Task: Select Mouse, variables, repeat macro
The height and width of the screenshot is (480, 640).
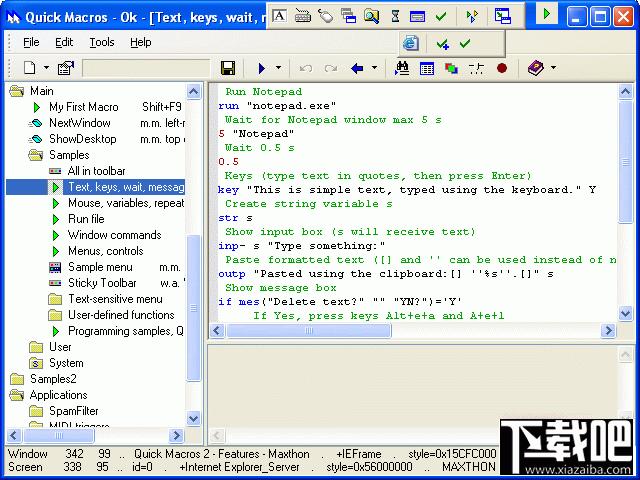Action: click(x=126, y=203)
